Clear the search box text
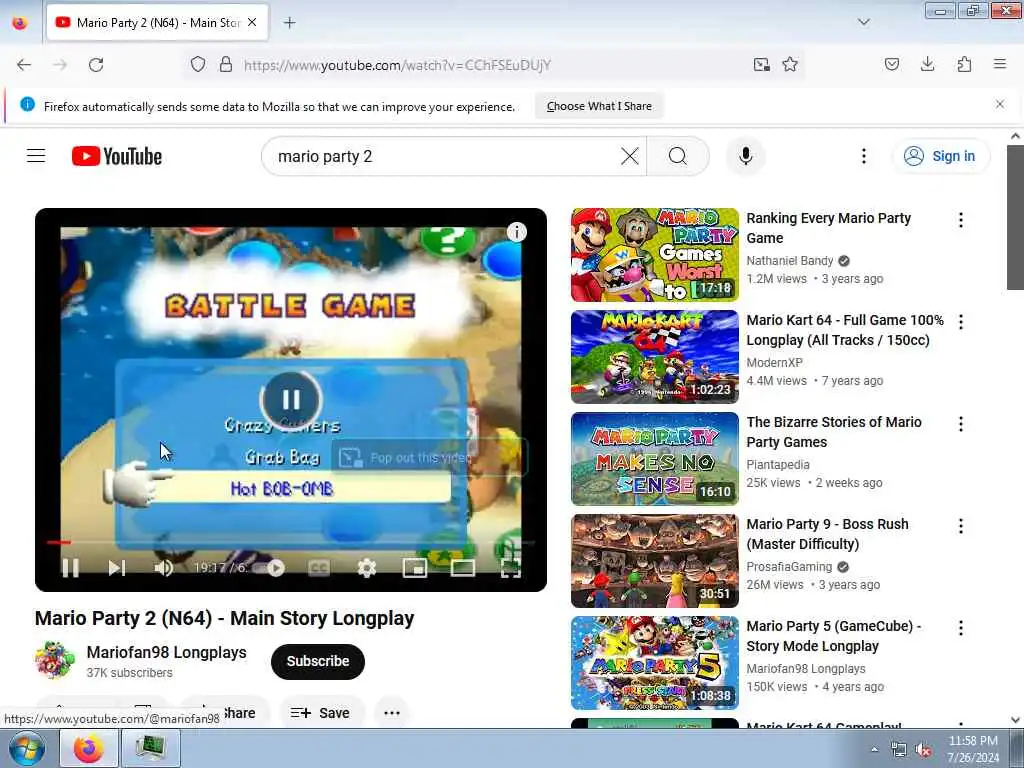This screenshot has width=1024, height=768. point(630,156)
